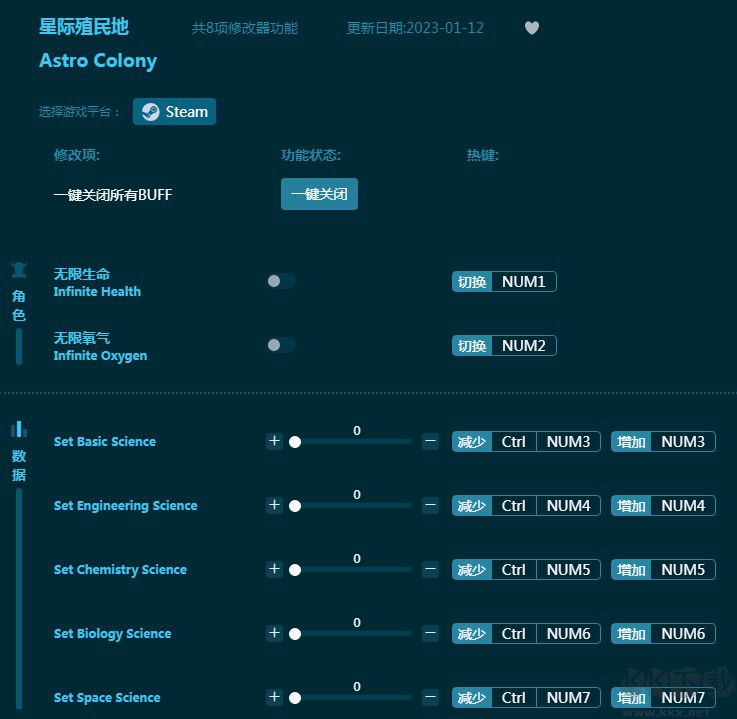Click the 共8项修改器功能 text
Screen dimensions: 737x719
[245, 28]
